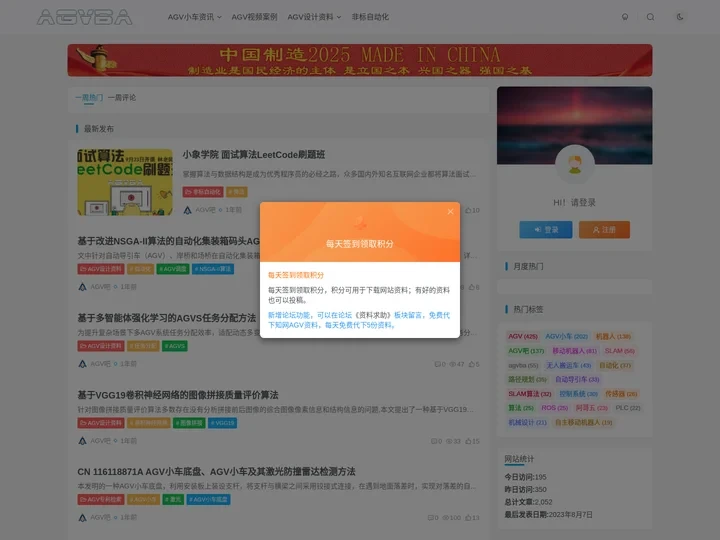Image resolution: width=720 pixels, height=540 pixels.
Task: Click author avatar on AGVS任务分配 post
Action: tap(82, 364)
